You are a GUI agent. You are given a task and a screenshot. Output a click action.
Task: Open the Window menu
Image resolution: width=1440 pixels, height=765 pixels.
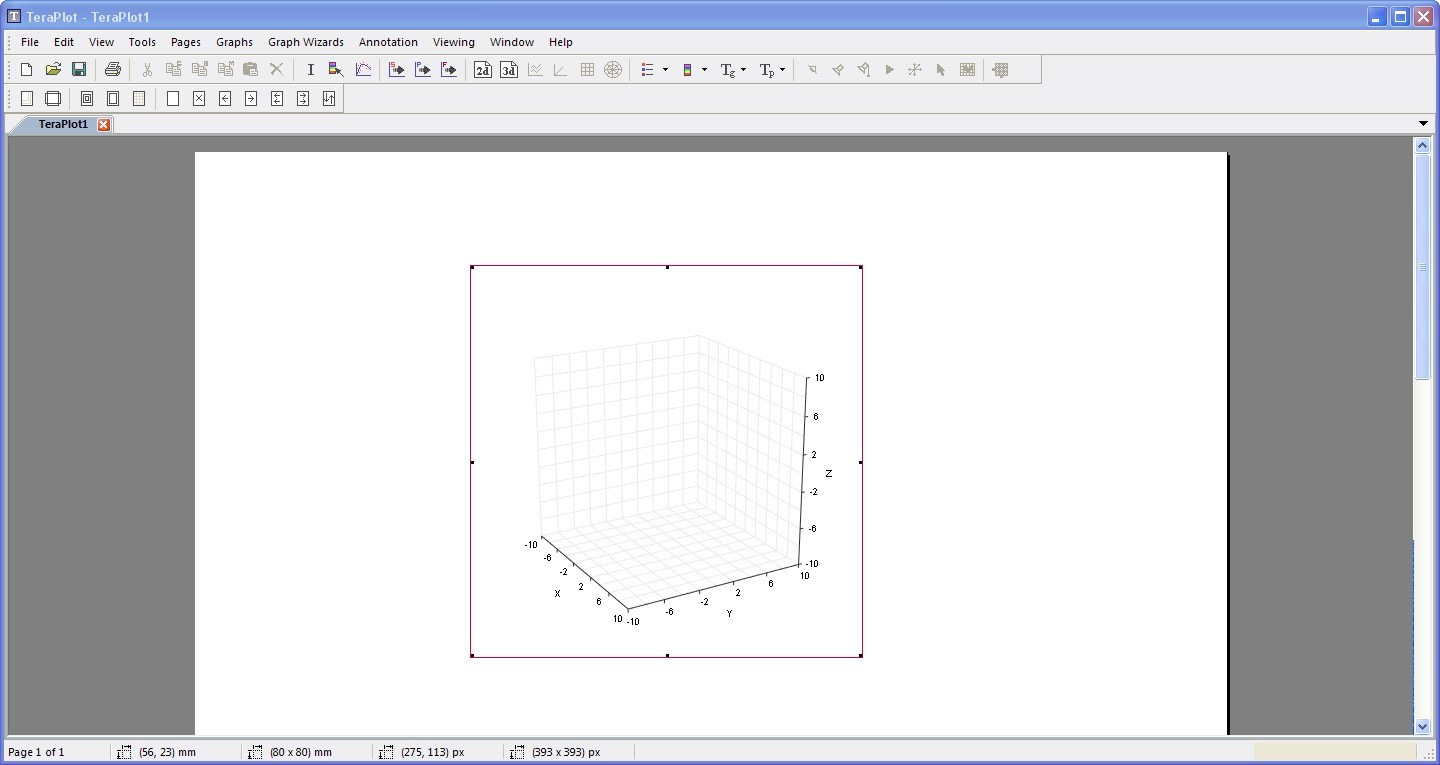[512, 42]
